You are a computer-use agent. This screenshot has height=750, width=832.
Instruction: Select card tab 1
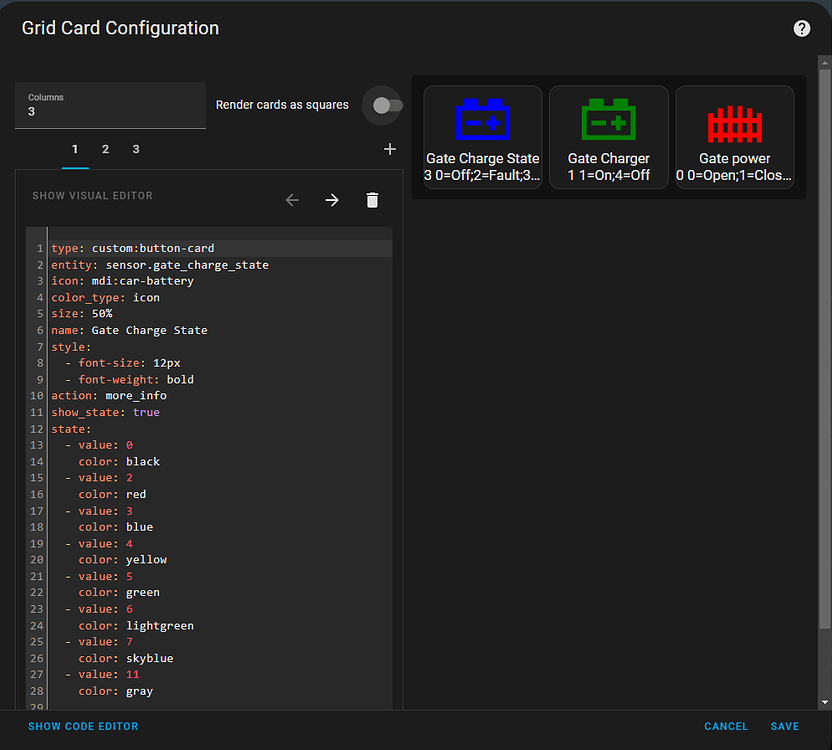coord(75,148)
